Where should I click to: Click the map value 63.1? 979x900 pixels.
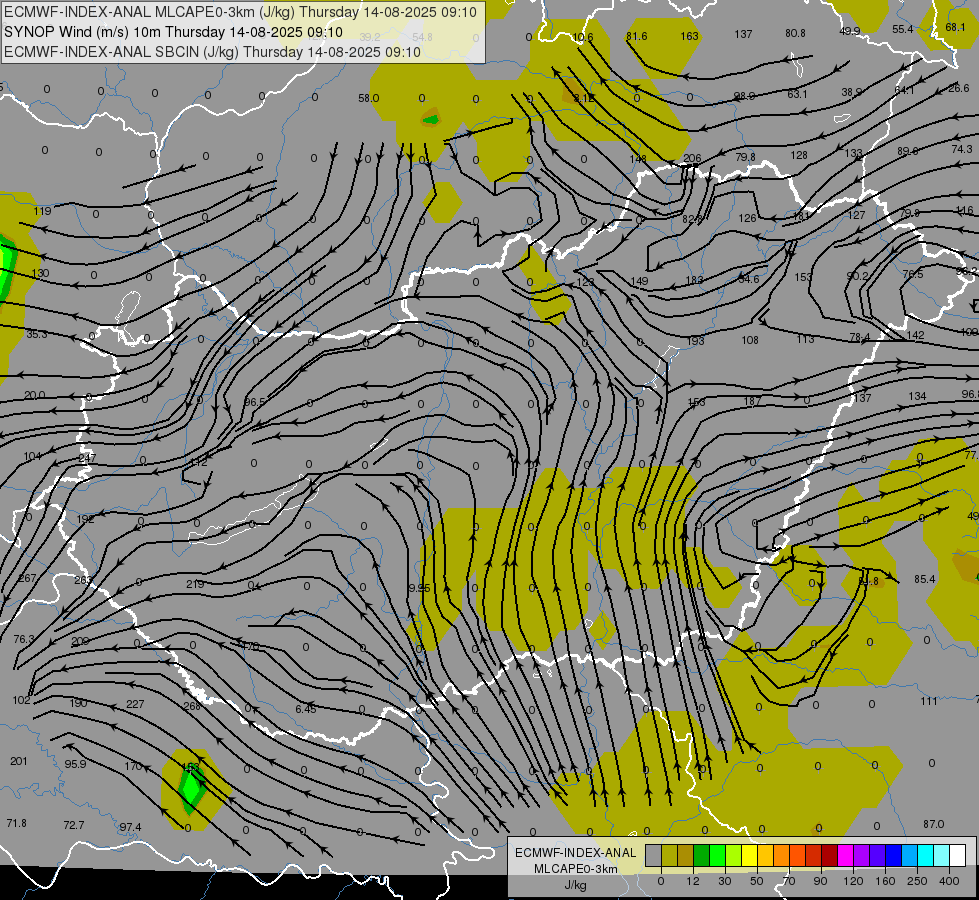[797, 94]
